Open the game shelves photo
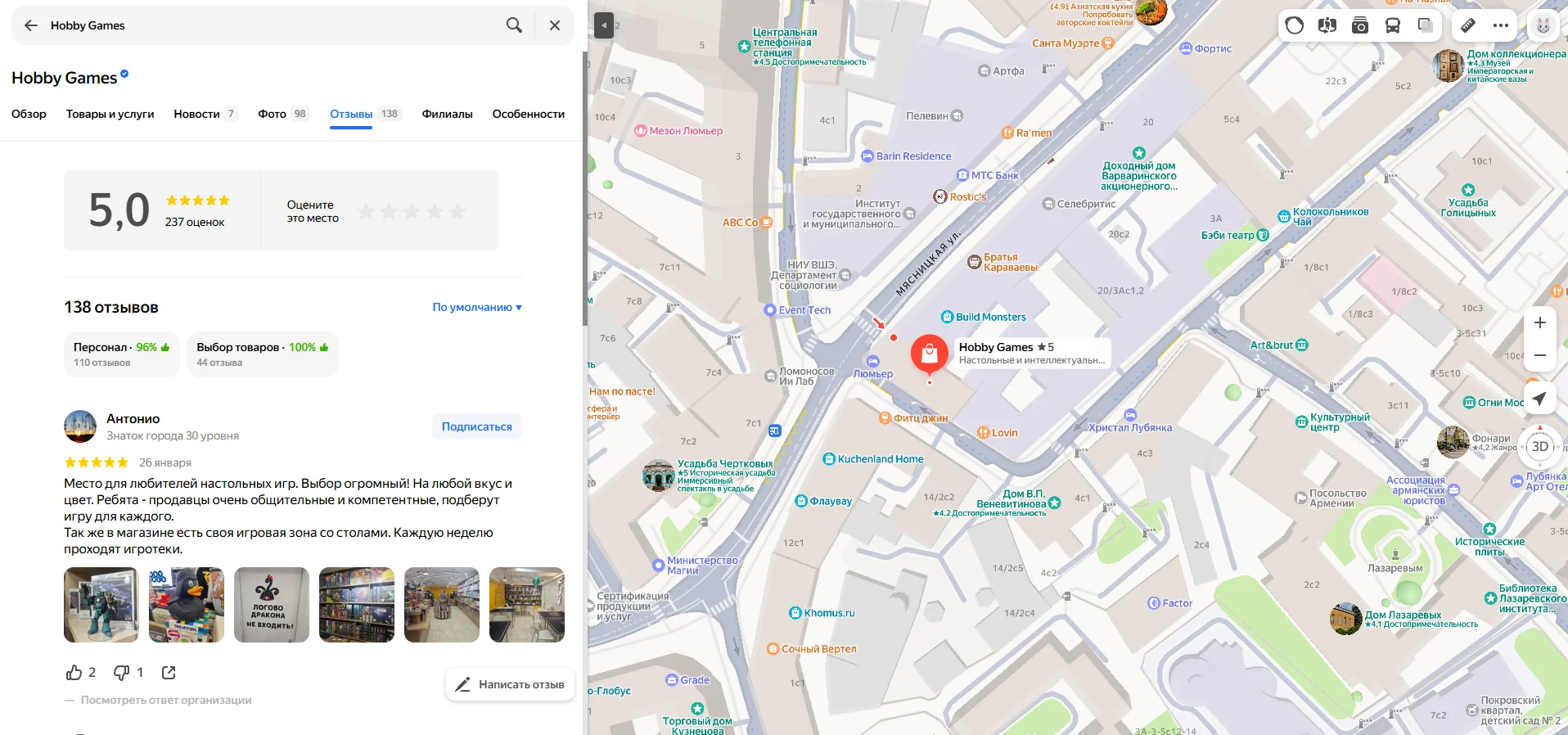The height and width of the screenshot is (735, 1568). coord(357,605)
